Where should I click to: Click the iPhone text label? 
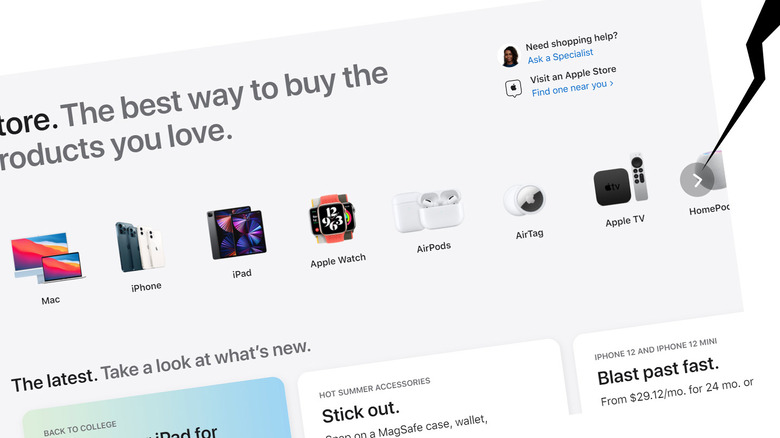point(146,287)
